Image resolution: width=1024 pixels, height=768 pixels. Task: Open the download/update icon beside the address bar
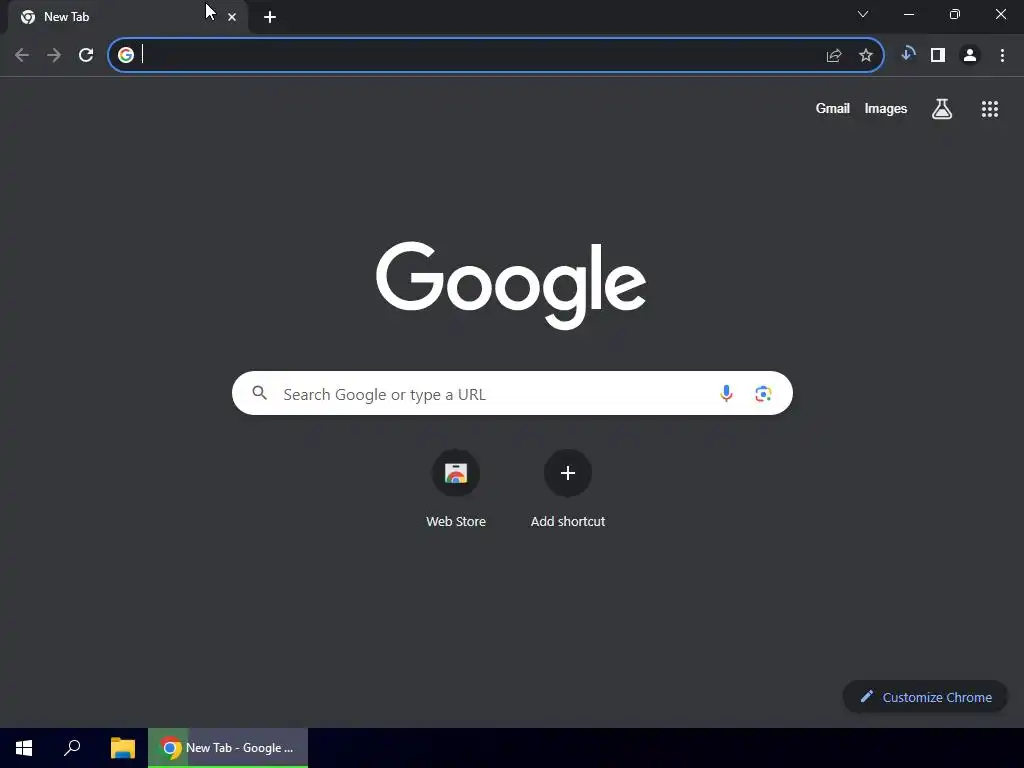[907, 54]
